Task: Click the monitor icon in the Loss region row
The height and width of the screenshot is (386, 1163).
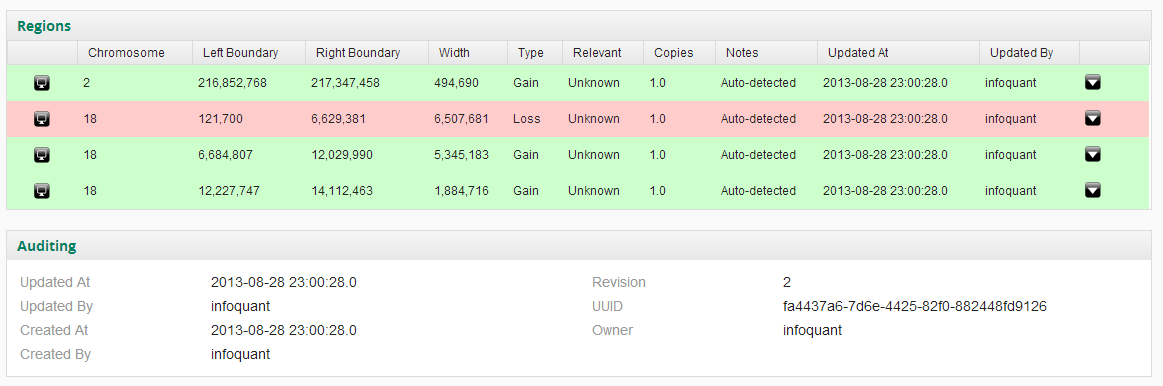Action: click(42, 118)
